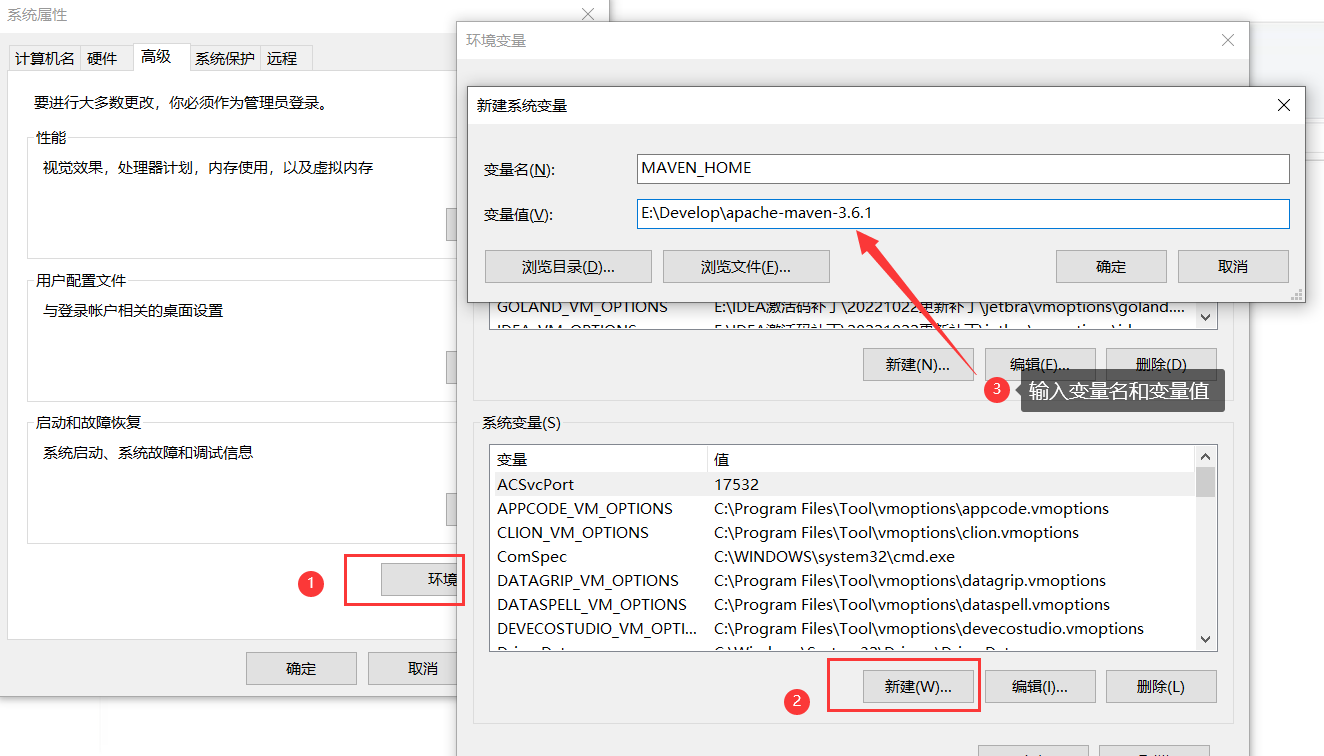Click 编辑(I)... for system variables
Image resolution: width=1324 pixels, height=756 pixels.
[x=1040, y=687]
